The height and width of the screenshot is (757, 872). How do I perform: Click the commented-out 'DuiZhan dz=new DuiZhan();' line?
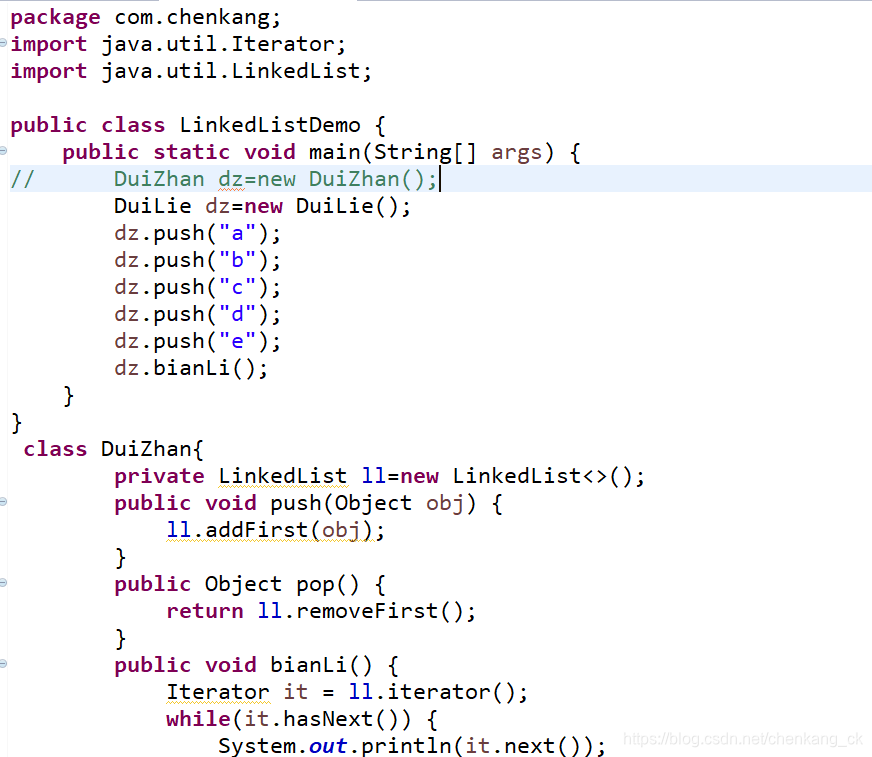[224, 180]
